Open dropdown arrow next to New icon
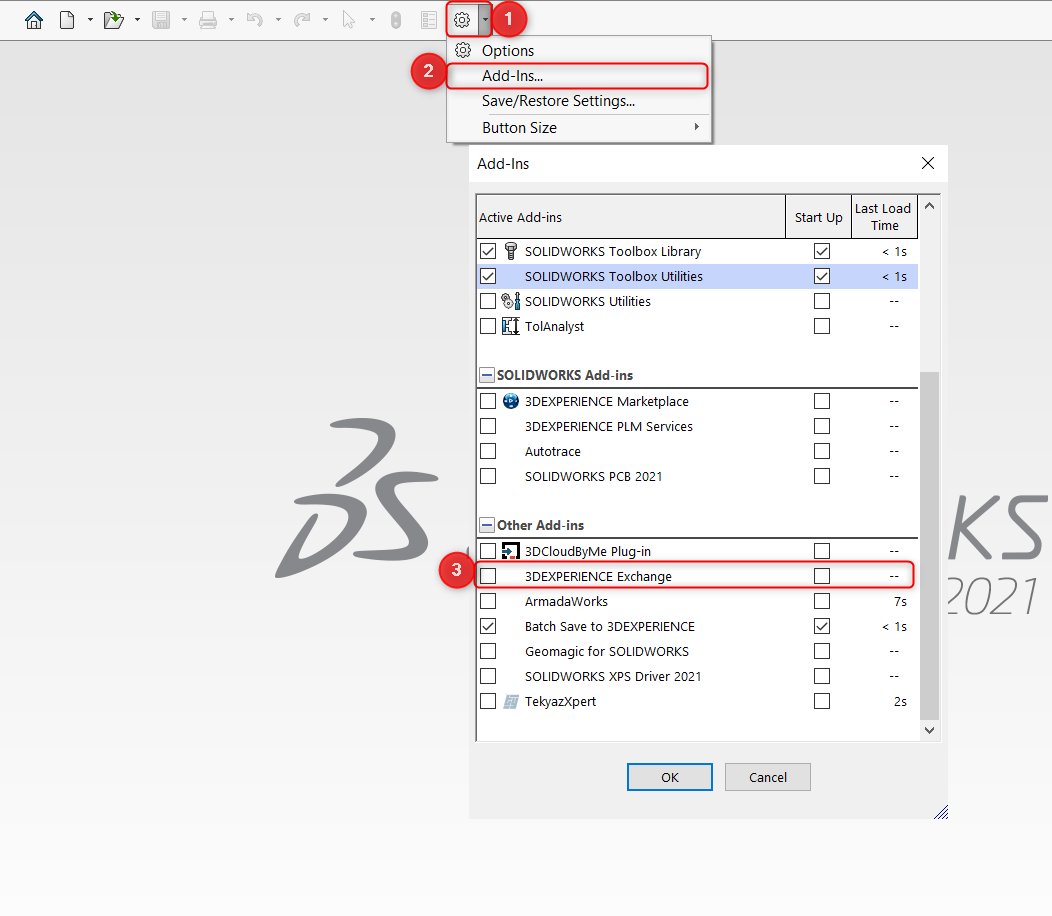 [90, 20]
